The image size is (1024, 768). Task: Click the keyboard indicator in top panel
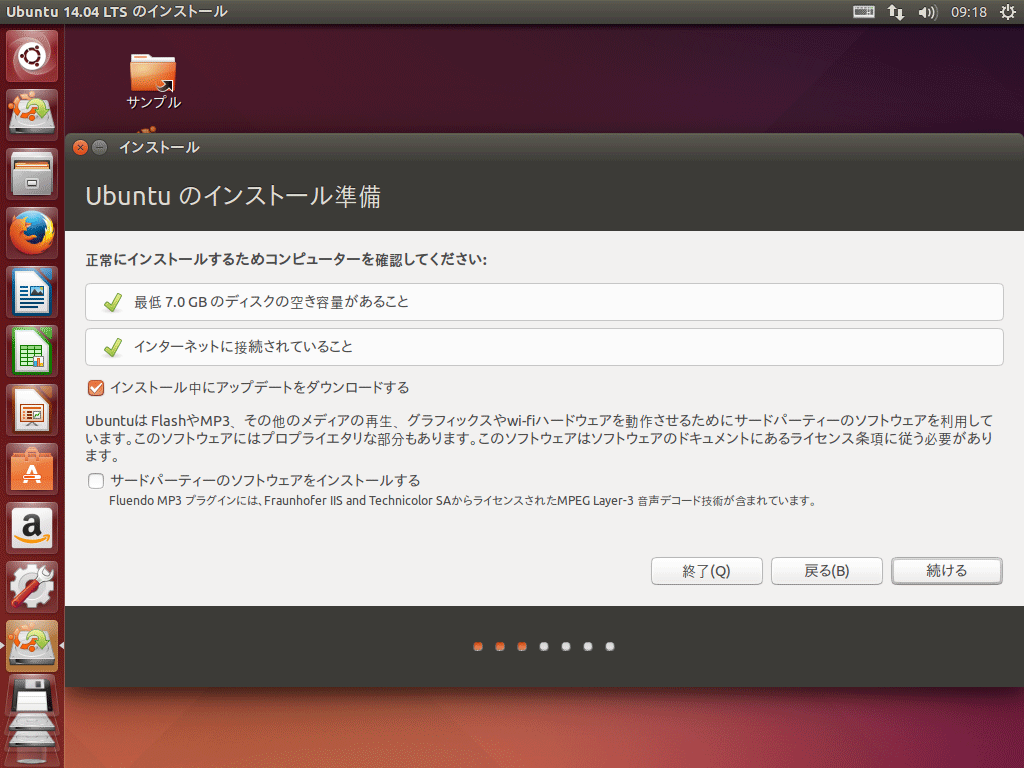[x=863, y=12]
